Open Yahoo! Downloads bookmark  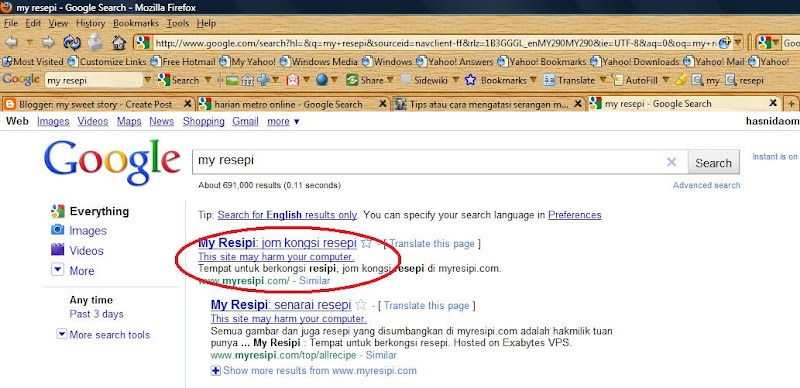(634, 62)
